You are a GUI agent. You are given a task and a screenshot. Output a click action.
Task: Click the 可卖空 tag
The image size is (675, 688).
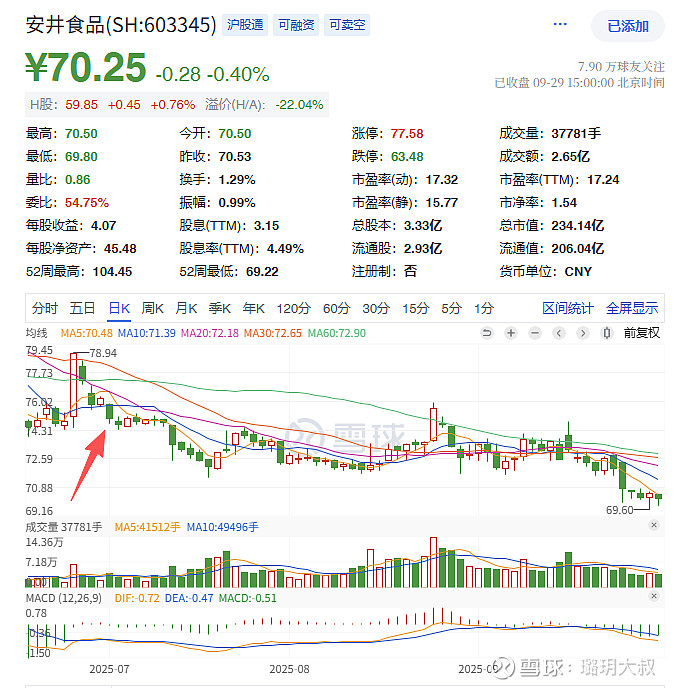347,25
